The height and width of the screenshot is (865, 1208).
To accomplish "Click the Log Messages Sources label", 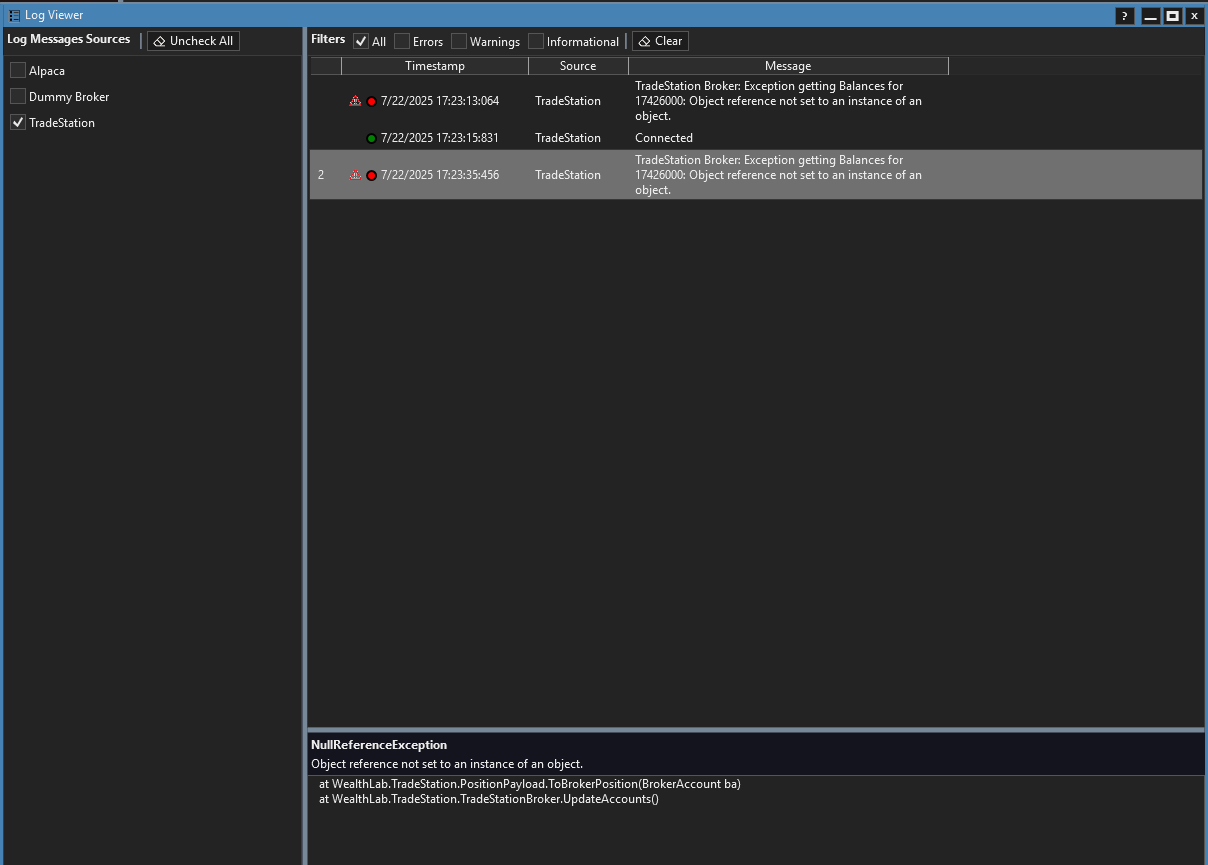I will pyautogui.click(x=69, y=39).
